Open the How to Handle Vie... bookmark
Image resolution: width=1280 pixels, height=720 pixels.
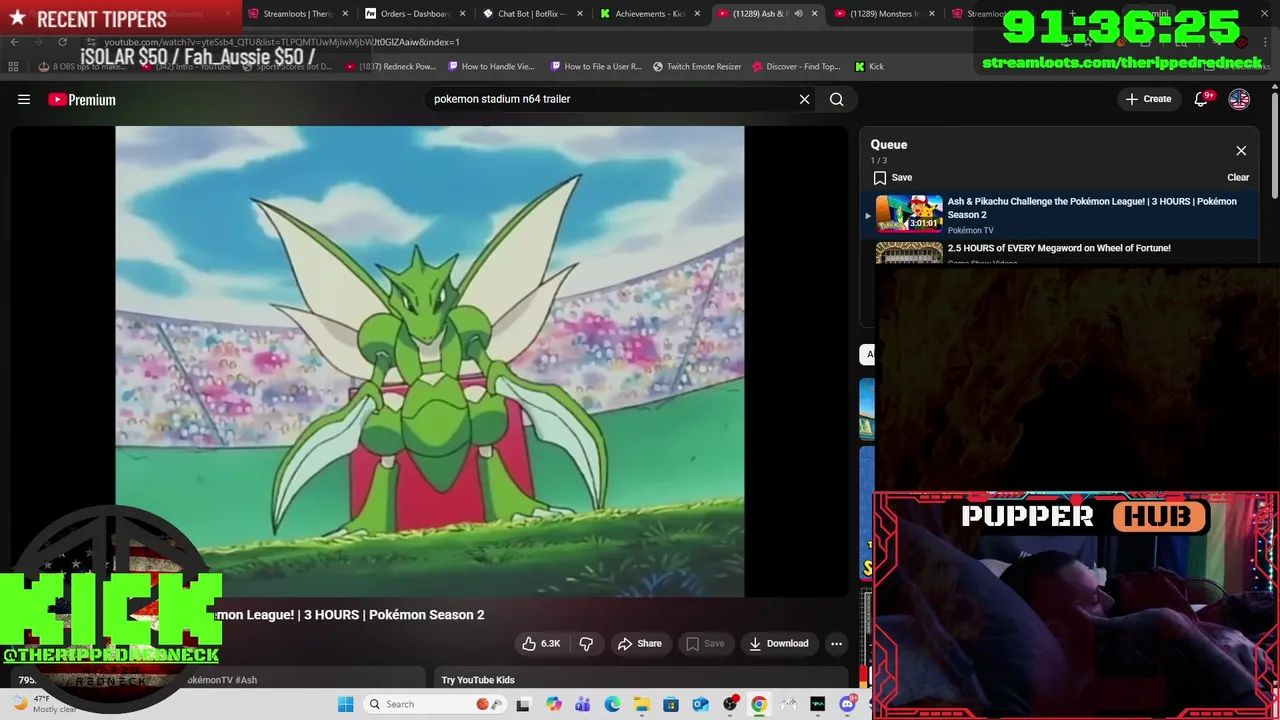pyautogui.click(x=491, y=66)
